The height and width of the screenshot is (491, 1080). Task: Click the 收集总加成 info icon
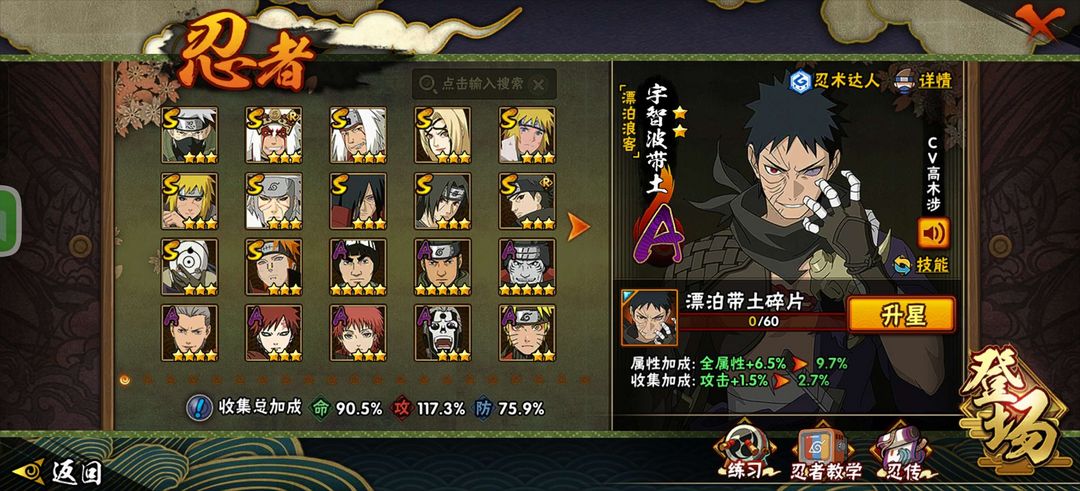click(199, 408)
